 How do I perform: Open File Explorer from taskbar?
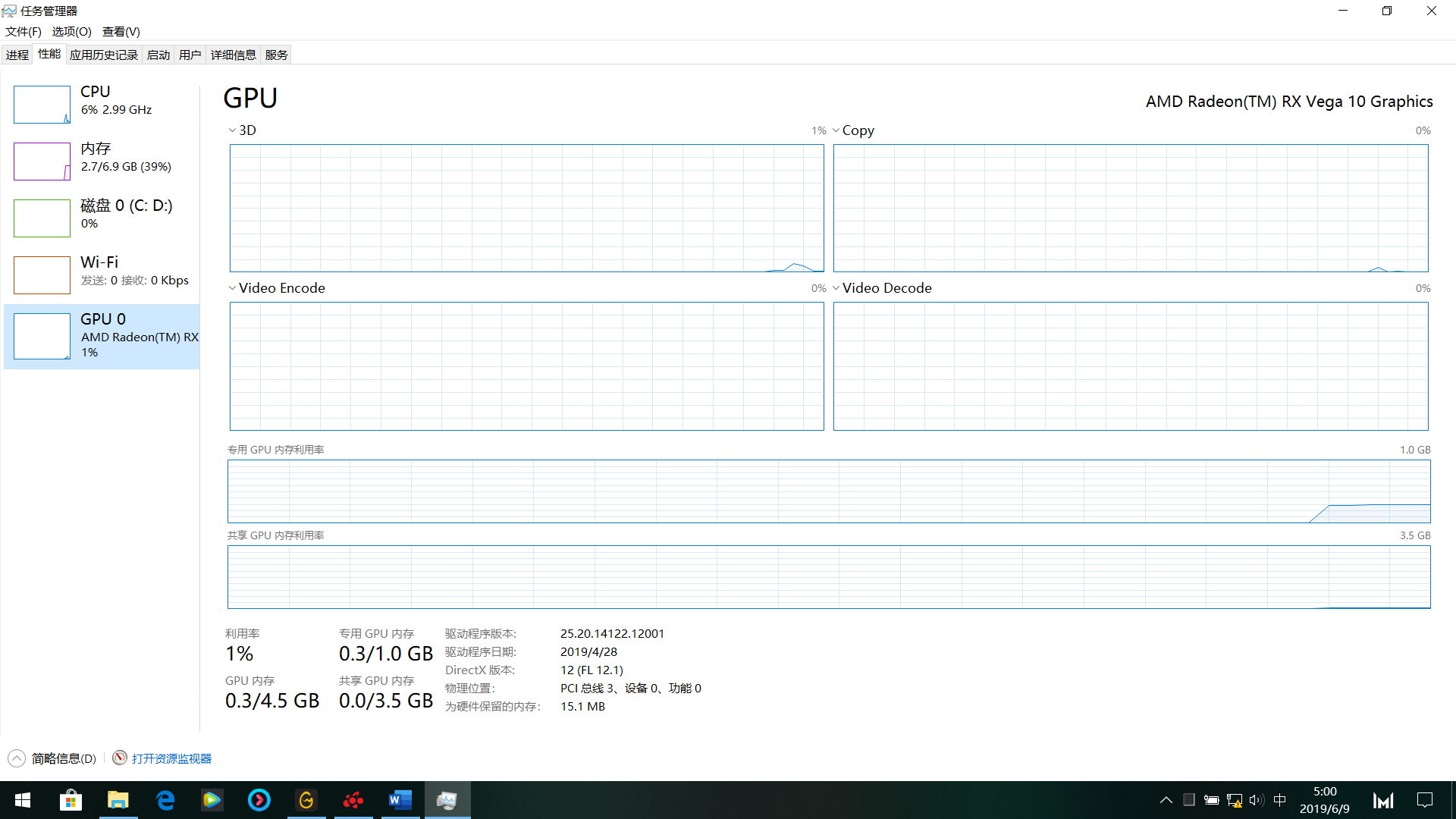(118, 800)
